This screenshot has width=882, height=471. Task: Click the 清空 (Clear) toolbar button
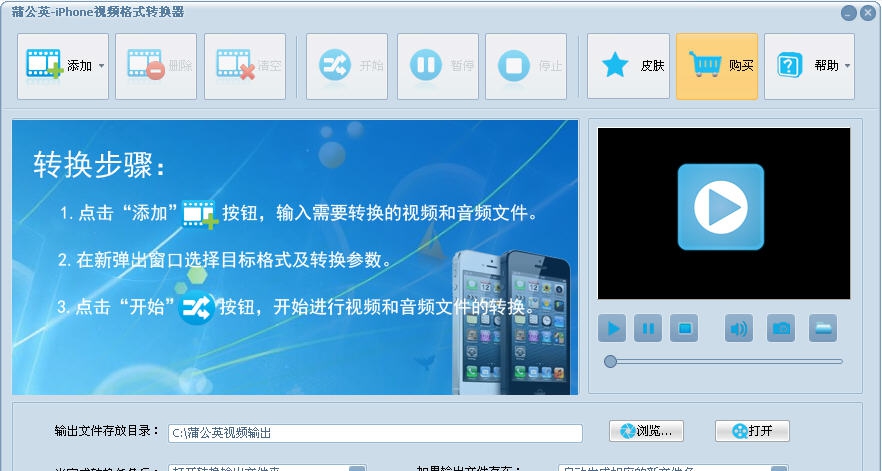[x=245, y=66]
